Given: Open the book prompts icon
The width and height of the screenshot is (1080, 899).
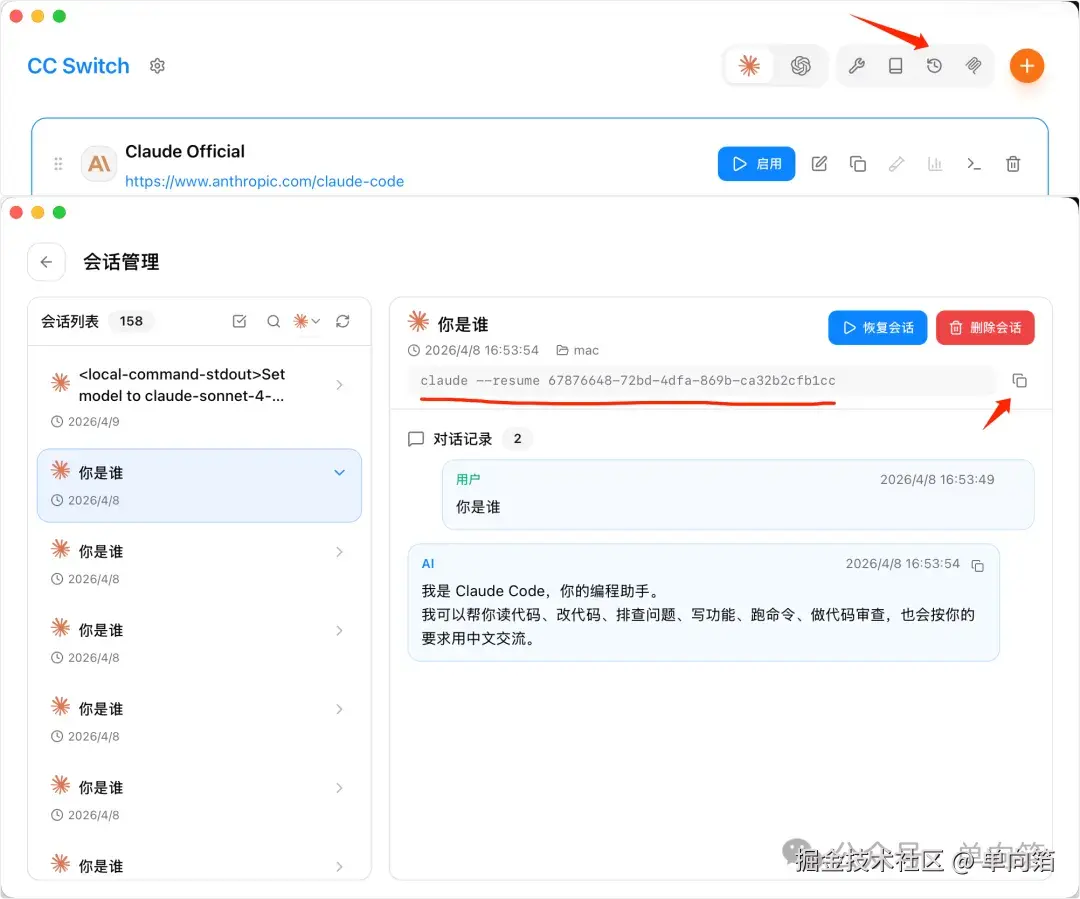Looking at the screenshot, I should click(895, 66).
